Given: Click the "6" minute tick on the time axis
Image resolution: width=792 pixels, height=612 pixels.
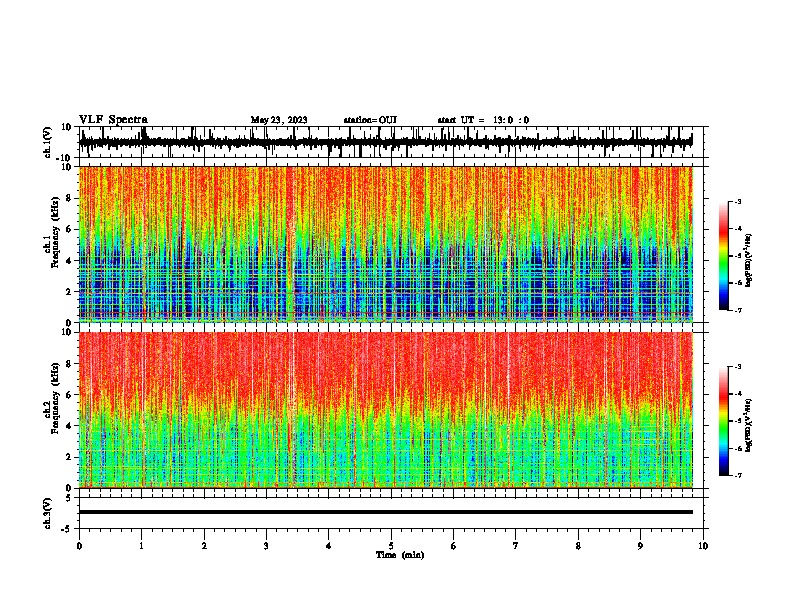Looking at the screenshot, I should point(454,546).
